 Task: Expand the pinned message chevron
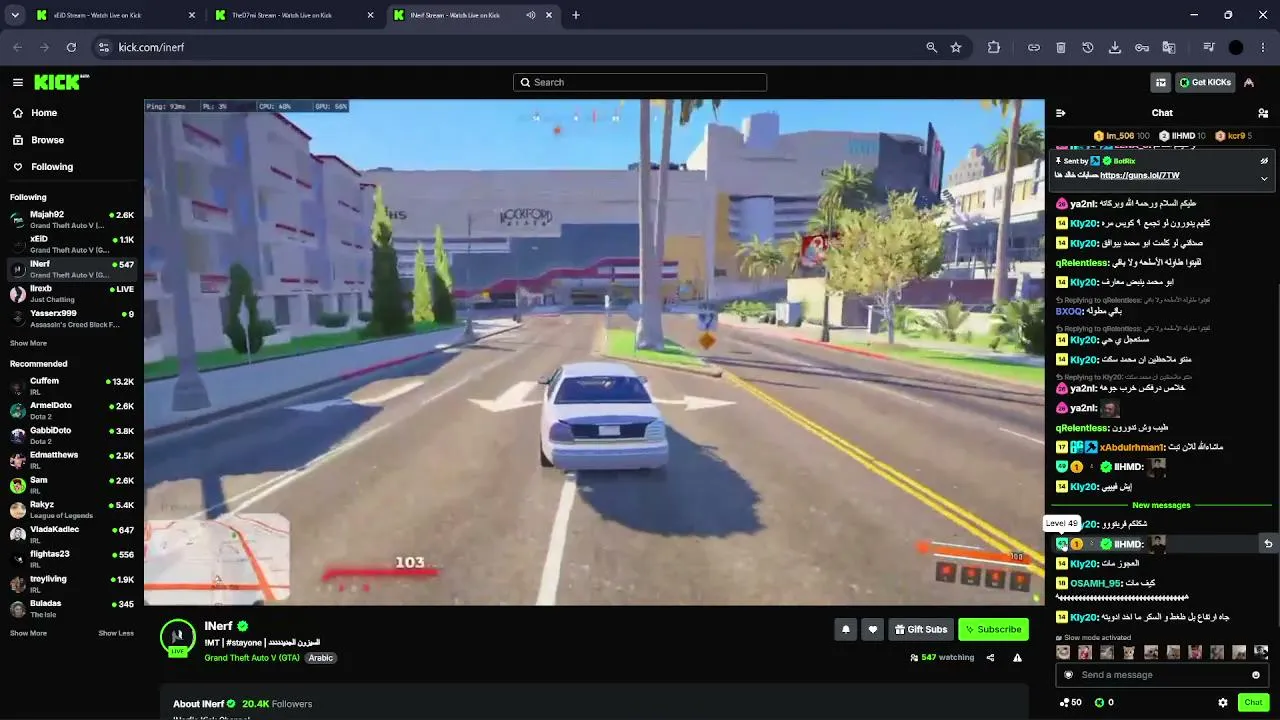[x=1264, y=178]
